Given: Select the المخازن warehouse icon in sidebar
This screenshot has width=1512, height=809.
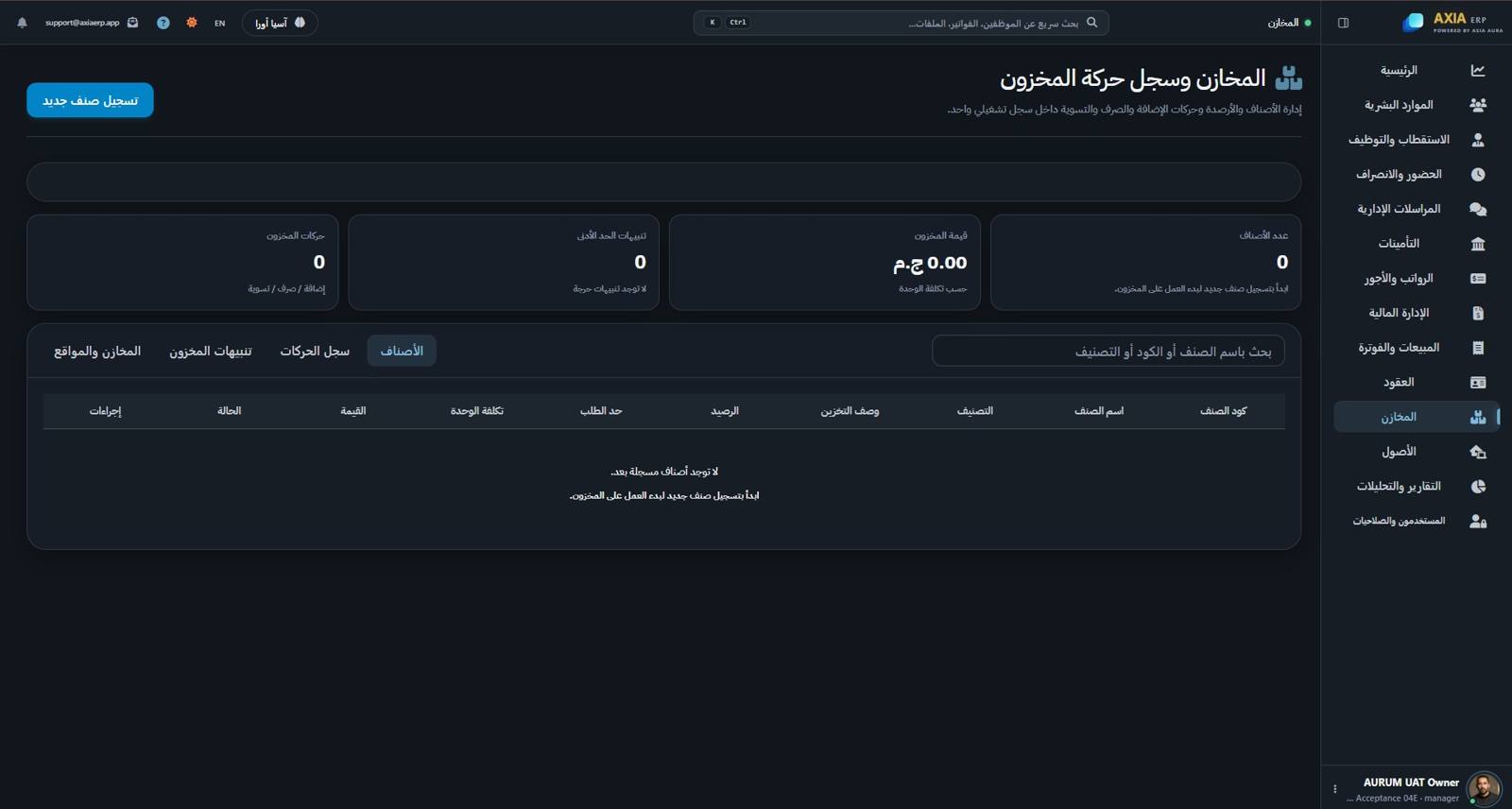Looking at the screenshot, I should [x=1478, y=417].
